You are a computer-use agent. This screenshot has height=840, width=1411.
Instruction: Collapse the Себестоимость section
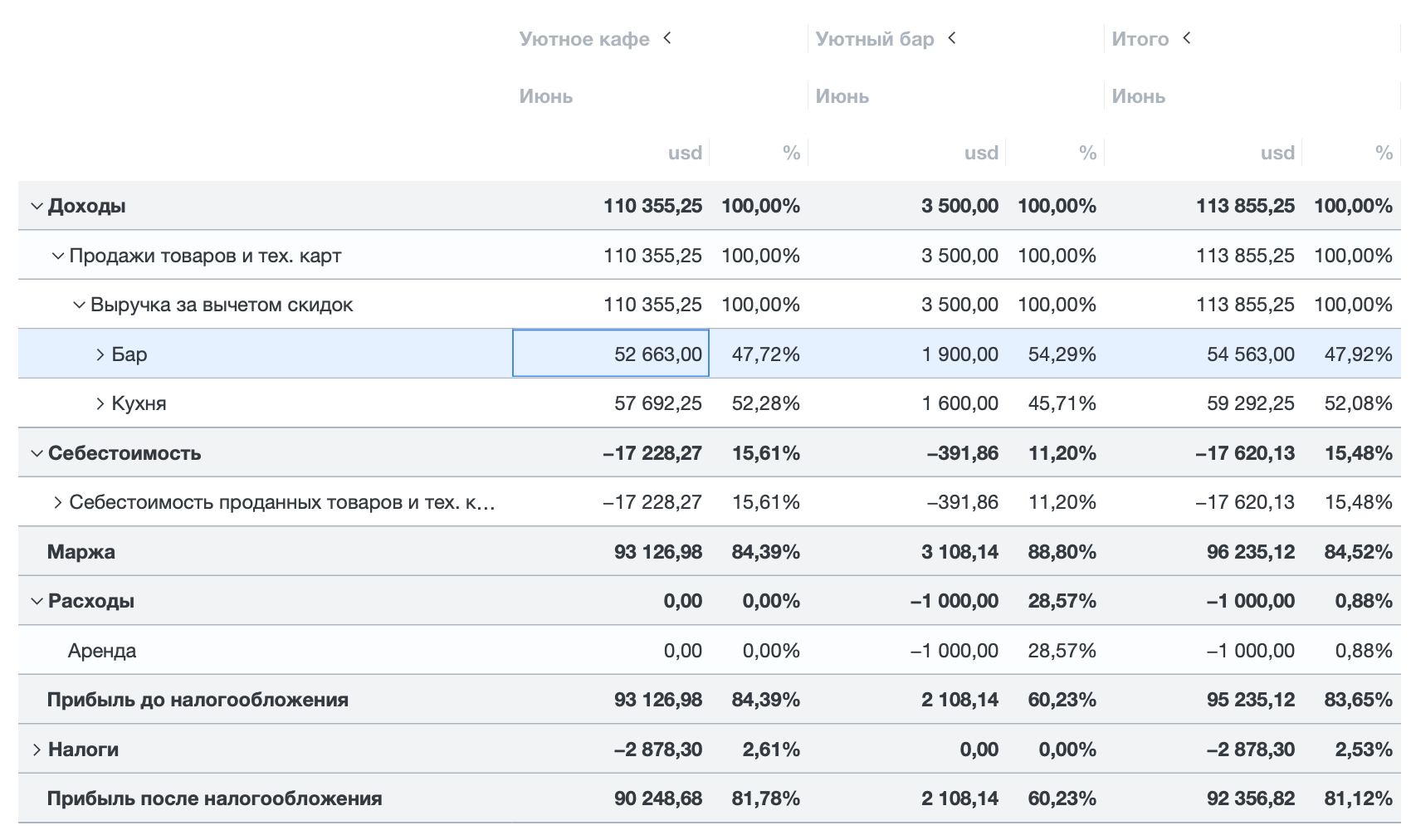coord(37,453)
